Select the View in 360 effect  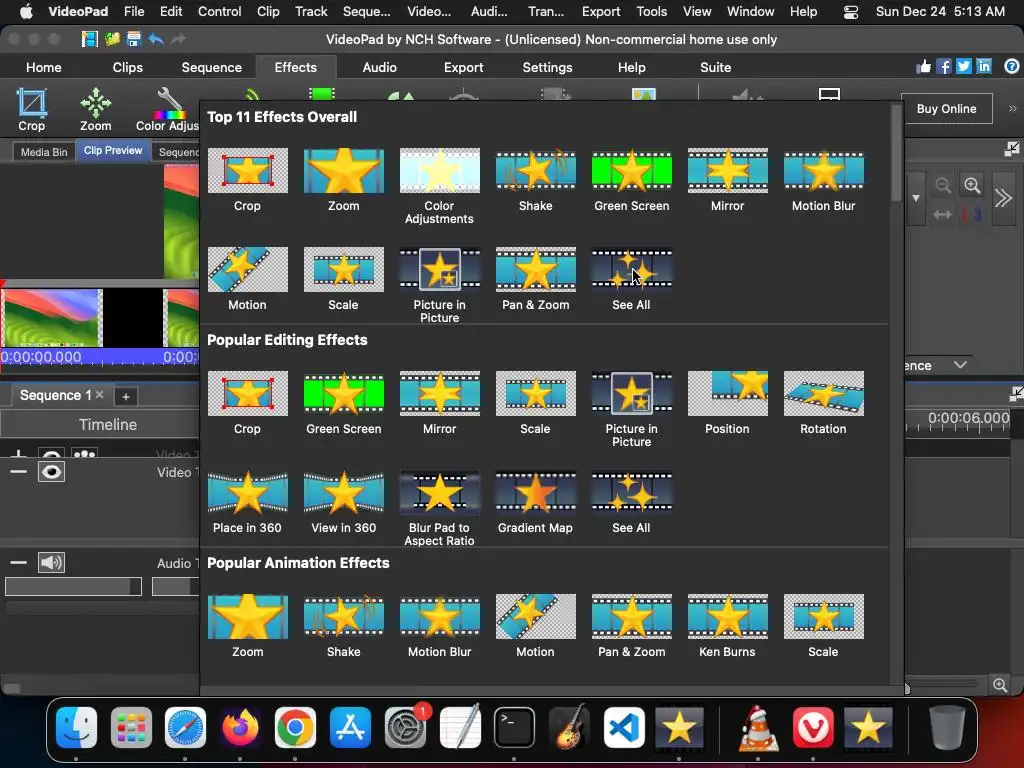(344, 502)
